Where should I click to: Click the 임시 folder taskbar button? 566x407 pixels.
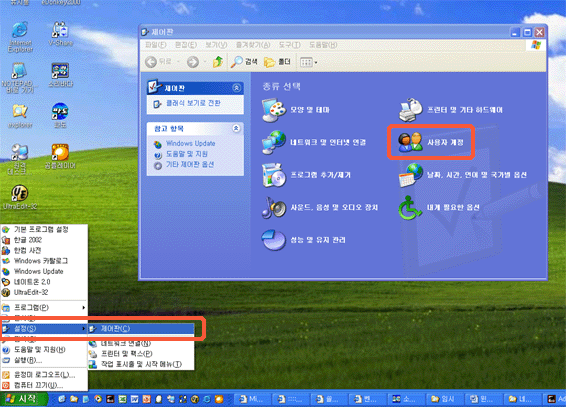coord(443,399)
